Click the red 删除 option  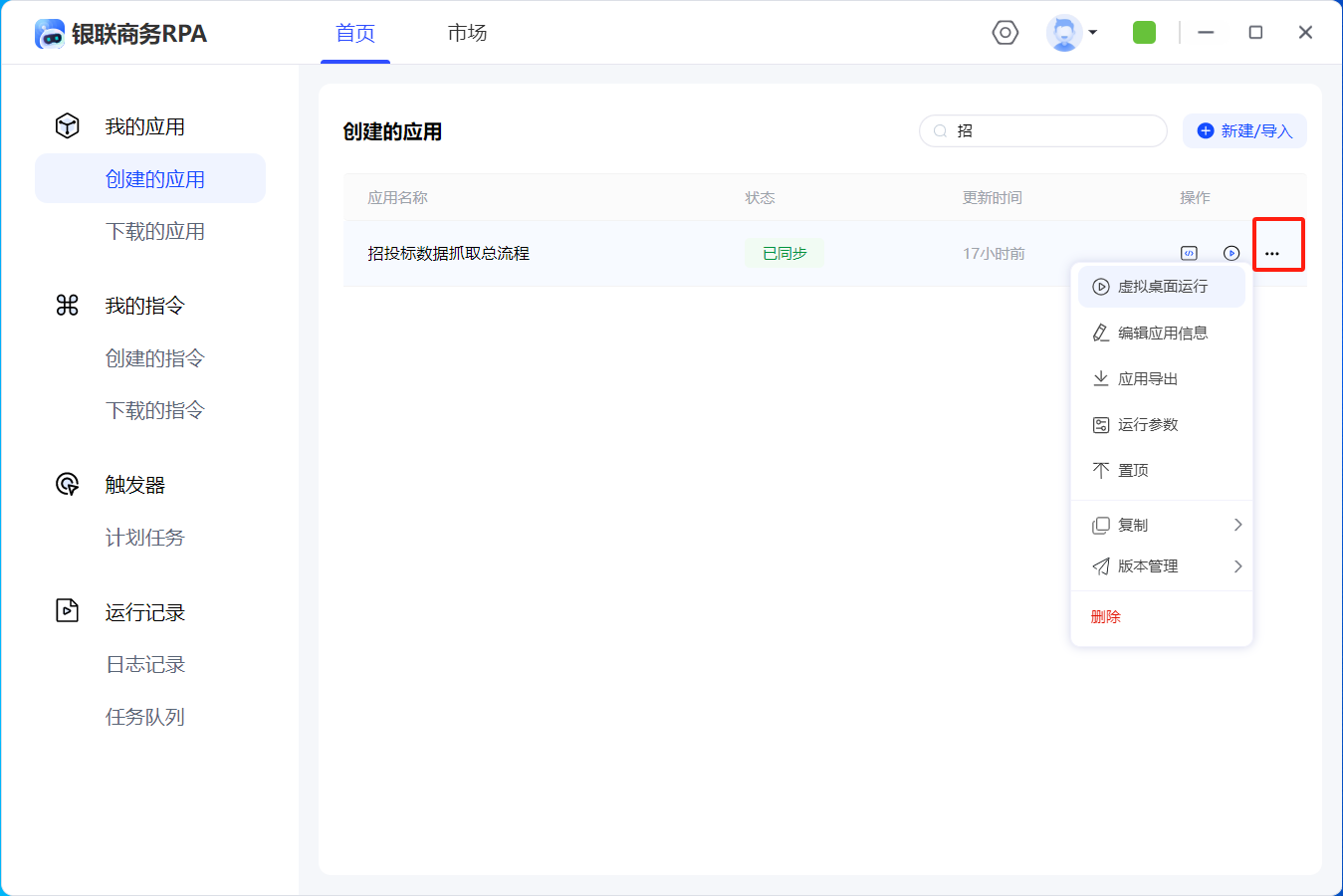coord(1105,616)
